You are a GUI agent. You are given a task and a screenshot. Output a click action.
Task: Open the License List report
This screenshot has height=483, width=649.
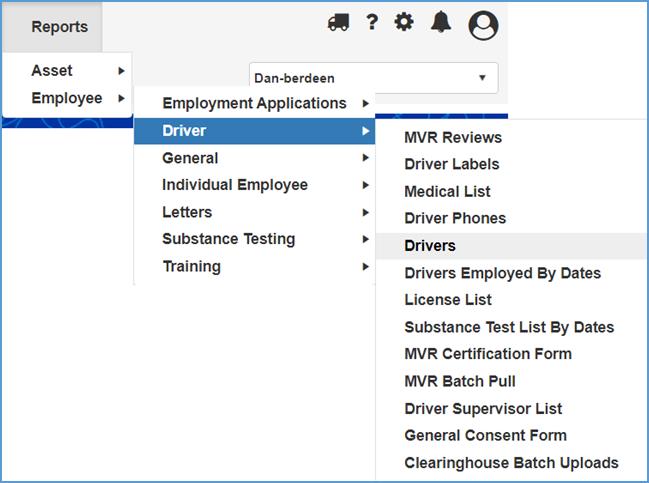point(448,300)
